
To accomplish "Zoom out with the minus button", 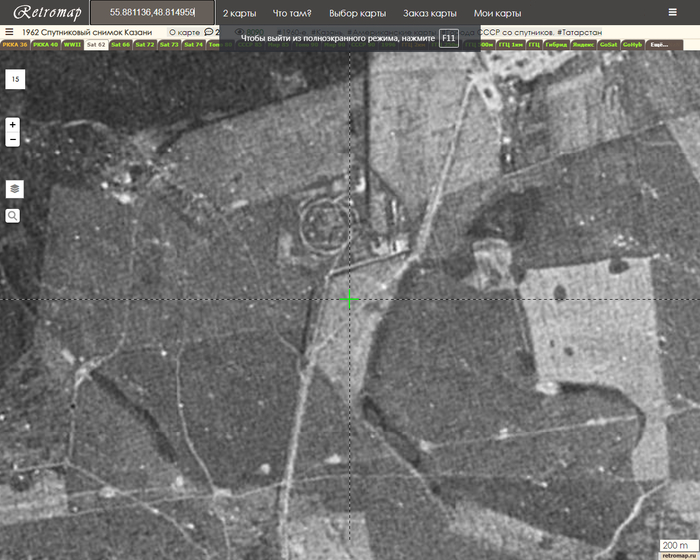I will [13, 140].
